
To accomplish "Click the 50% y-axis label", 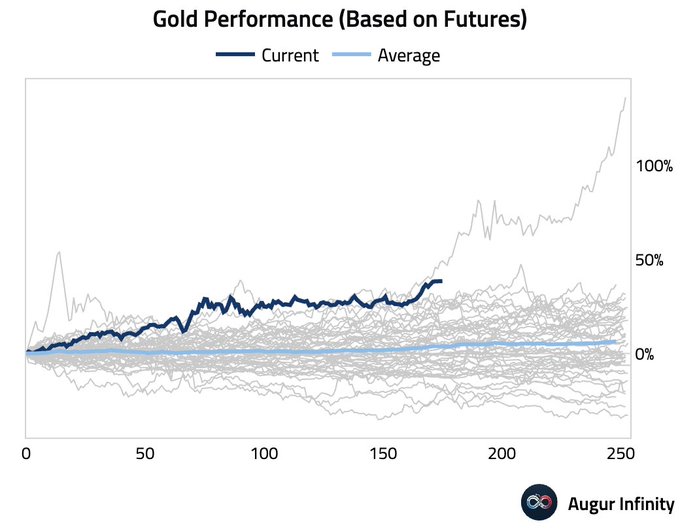I will click(649, 260).
